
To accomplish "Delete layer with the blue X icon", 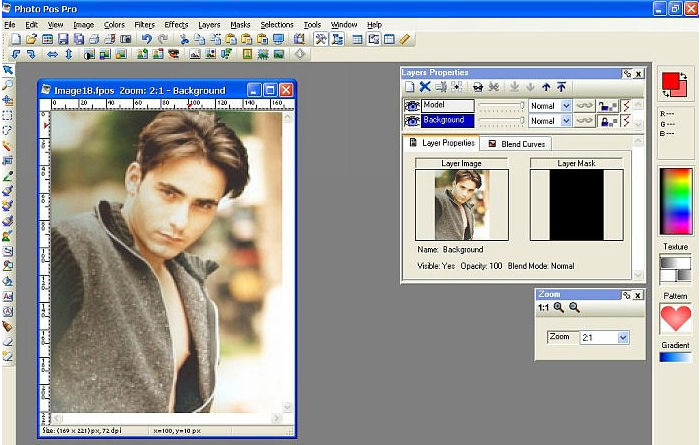I will pos(425,88).
